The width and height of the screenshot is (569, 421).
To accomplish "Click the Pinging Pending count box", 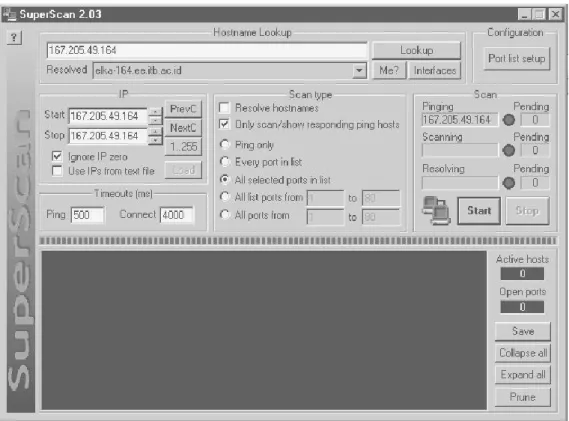I will point(535,120).
